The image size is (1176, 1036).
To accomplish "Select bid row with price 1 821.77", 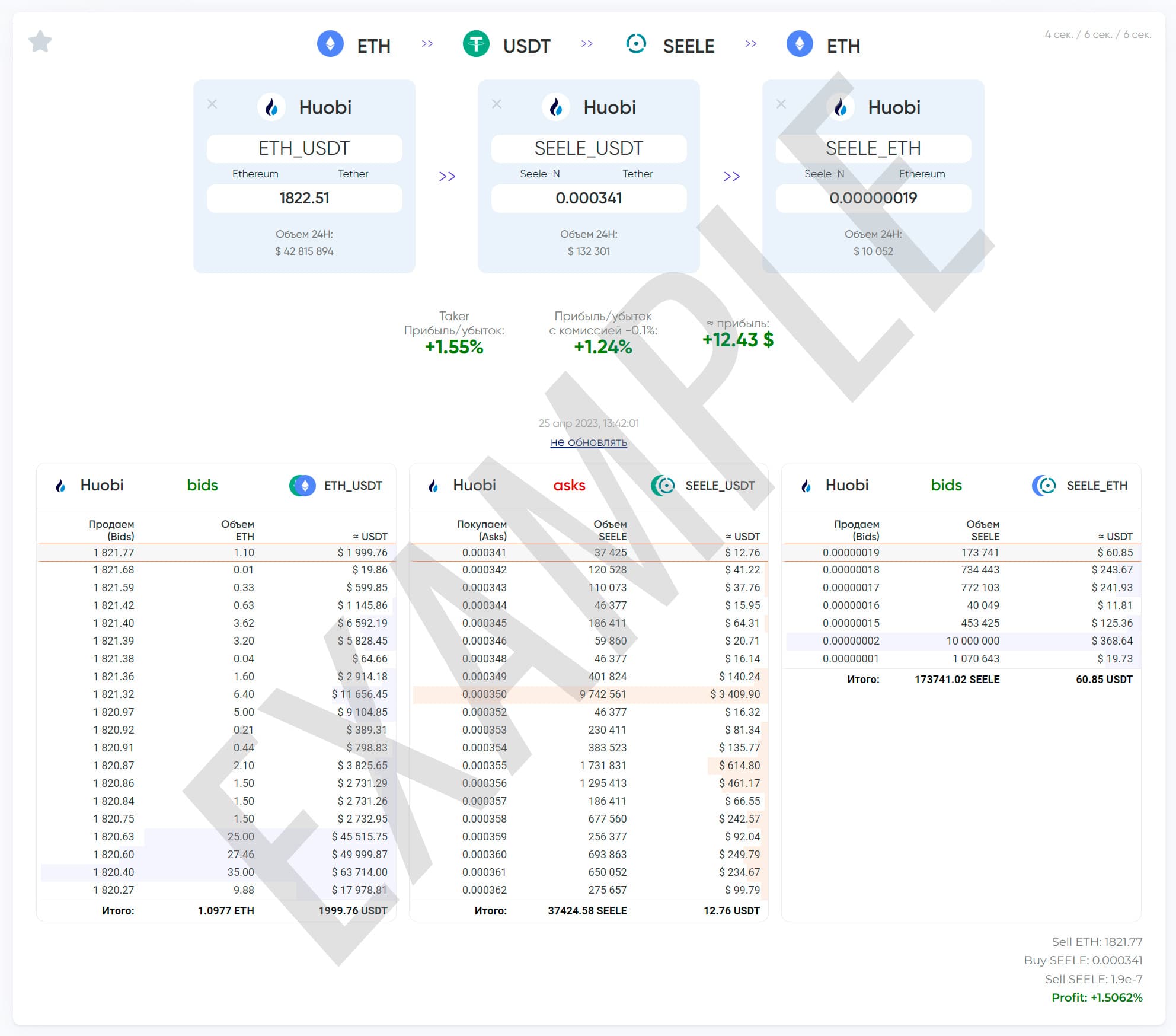I will (x=216, y=553).
